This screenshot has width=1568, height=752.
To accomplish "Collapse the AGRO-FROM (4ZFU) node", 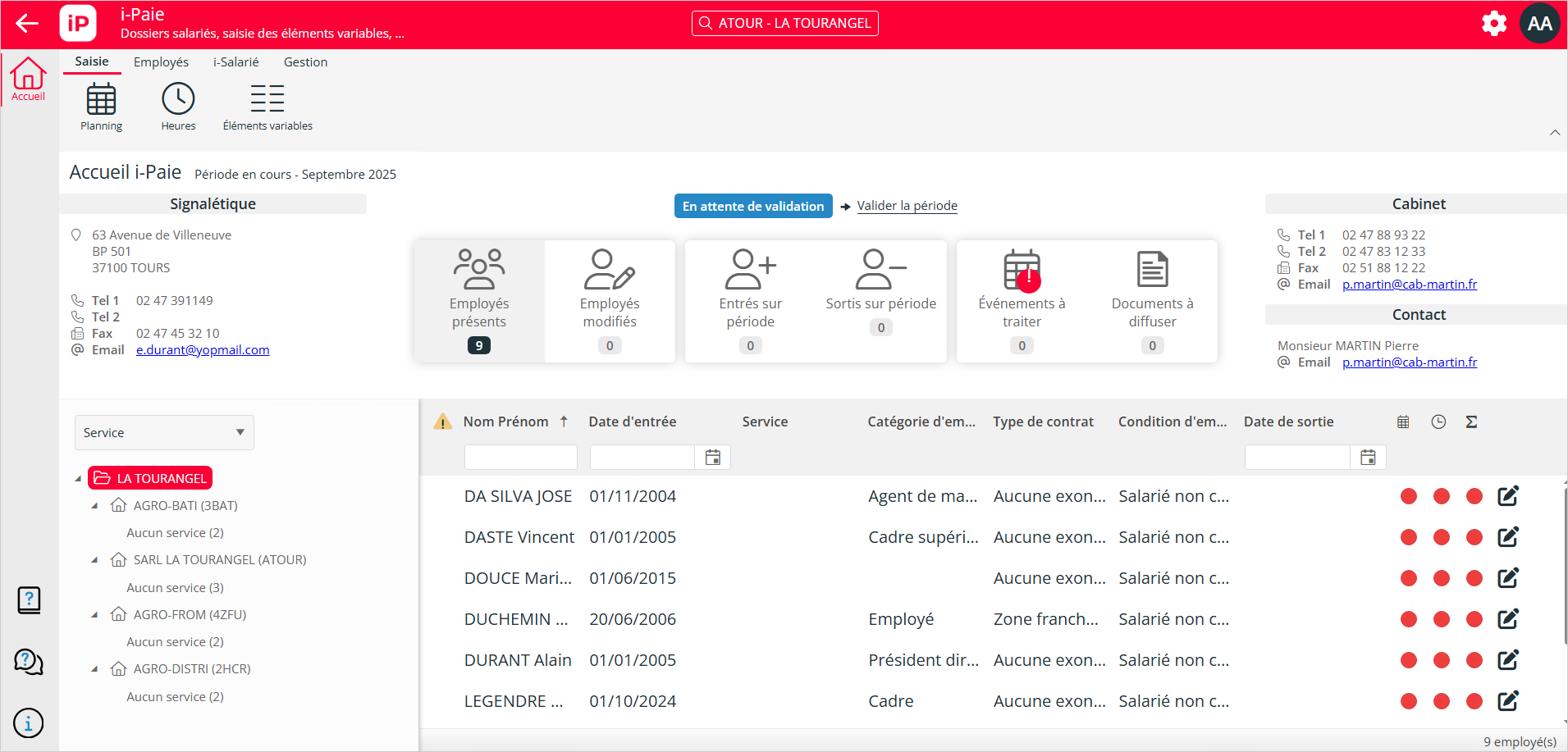I will [94, 615].
